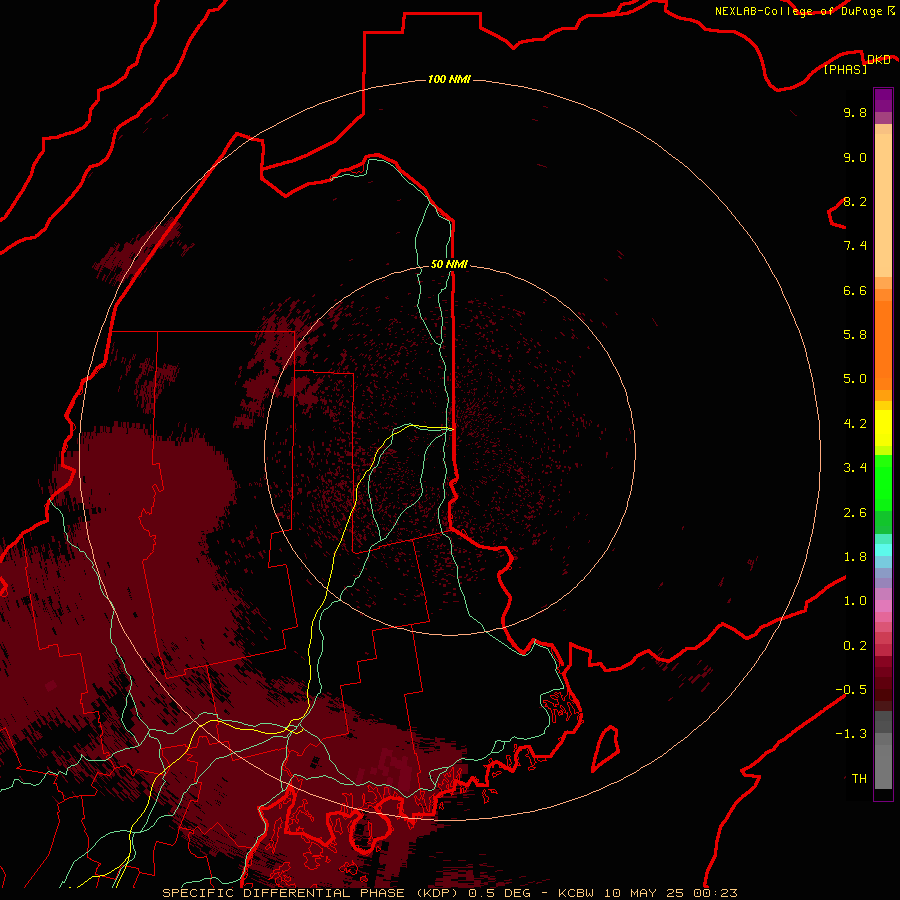Click the TH threshold label on scale
Viewport: 900px width, 900px height.
859,779
